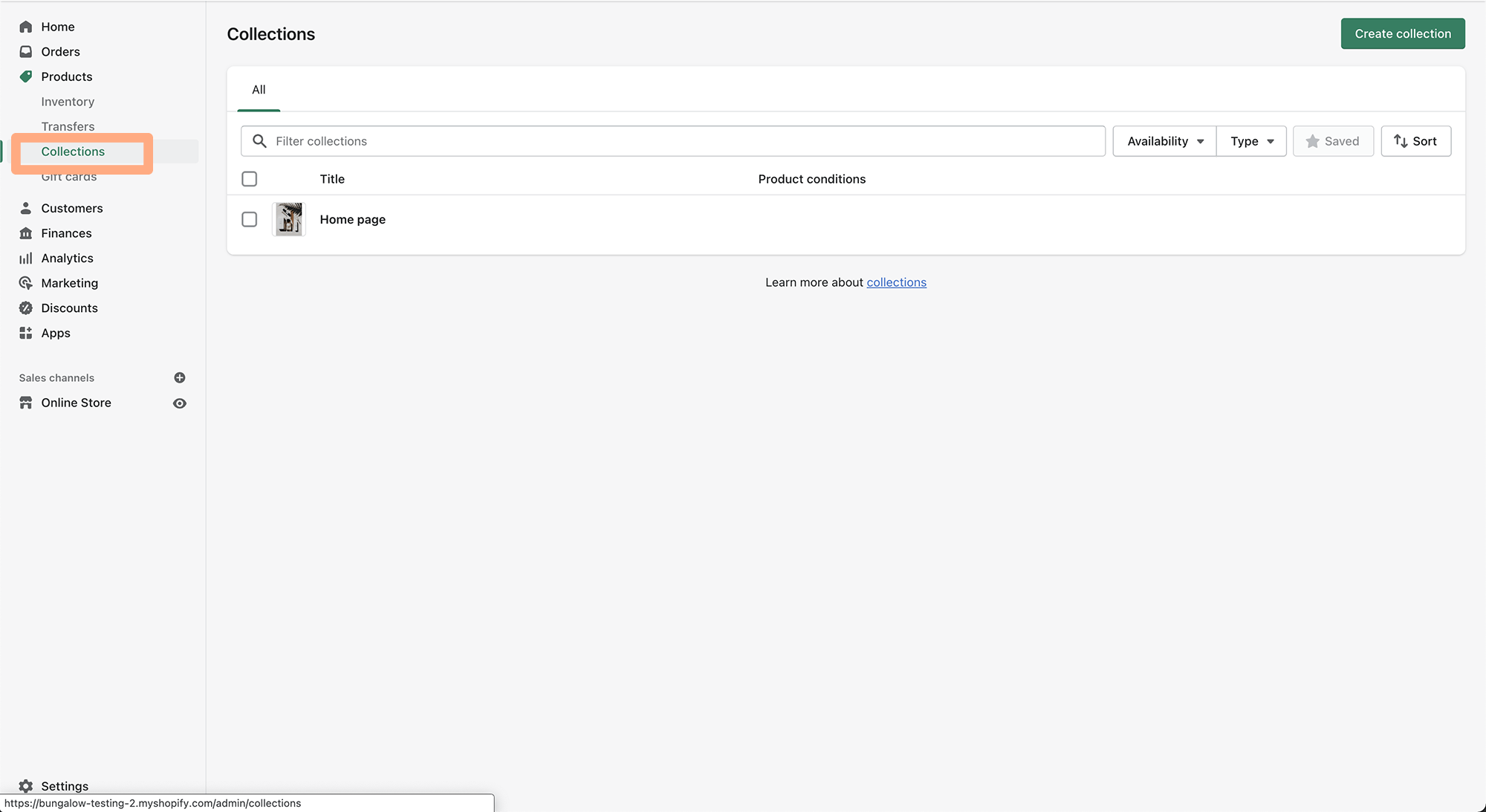1486x812 pixels.
Task: Click the Analytics bar chart icon
Action: click(26, 258)
